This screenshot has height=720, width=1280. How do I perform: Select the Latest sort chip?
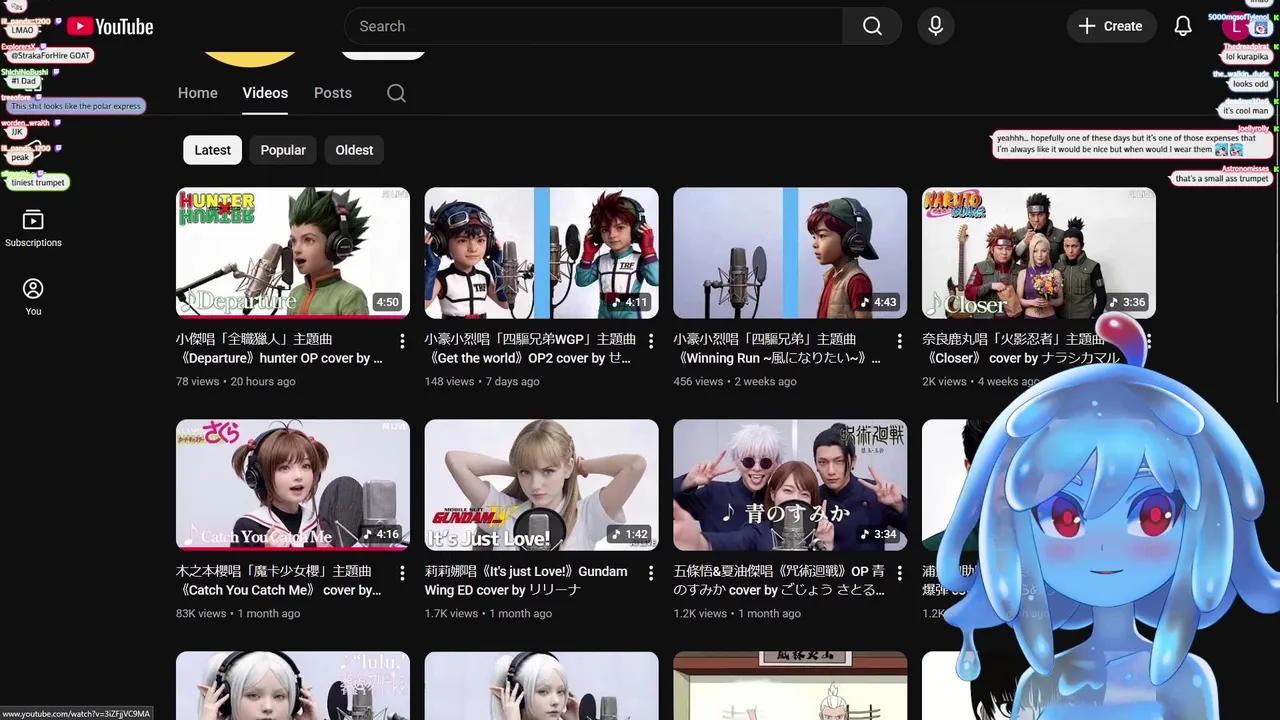click(x=212, y=150)
